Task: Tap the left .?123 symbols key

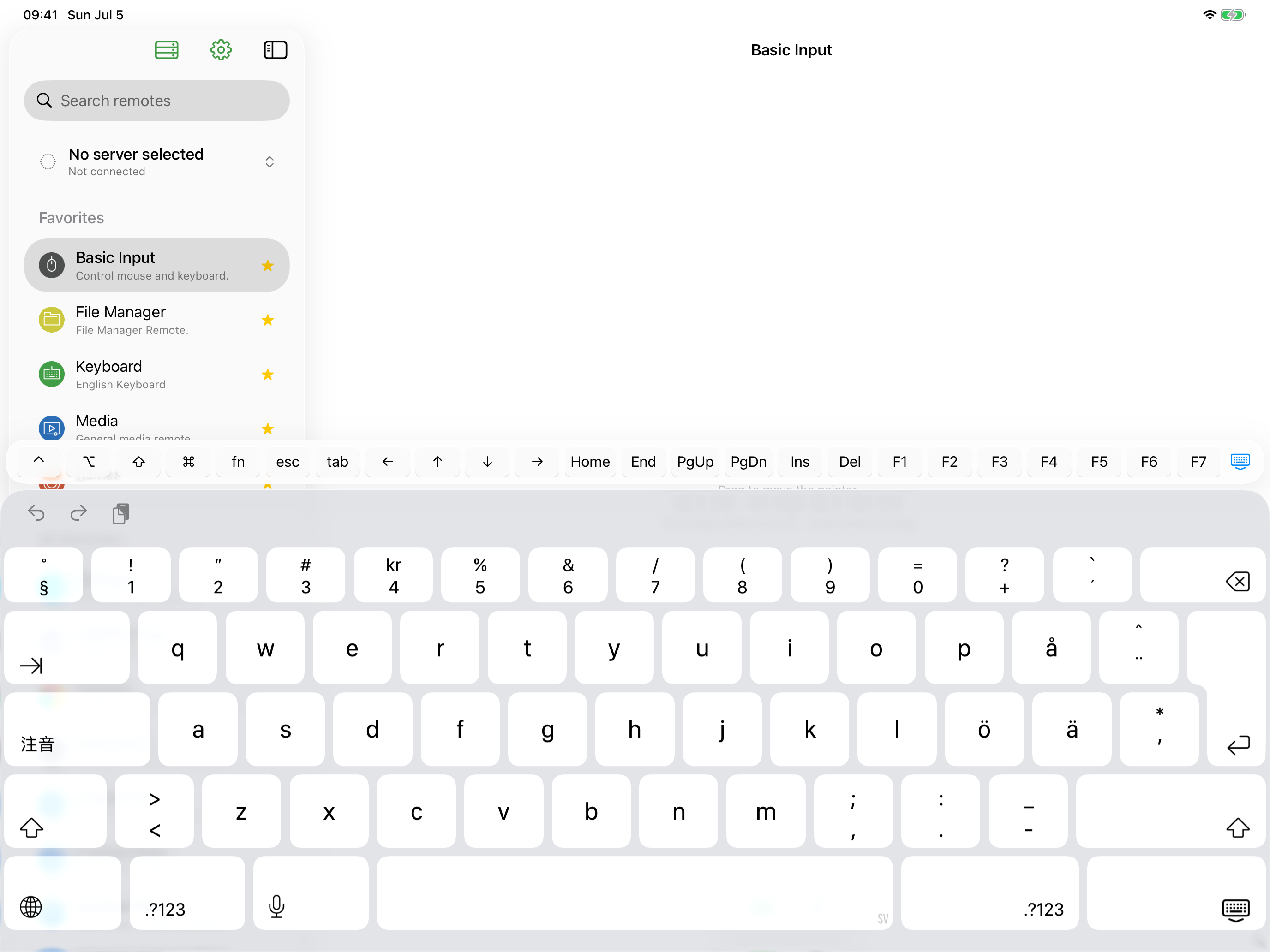Action: 187,893
